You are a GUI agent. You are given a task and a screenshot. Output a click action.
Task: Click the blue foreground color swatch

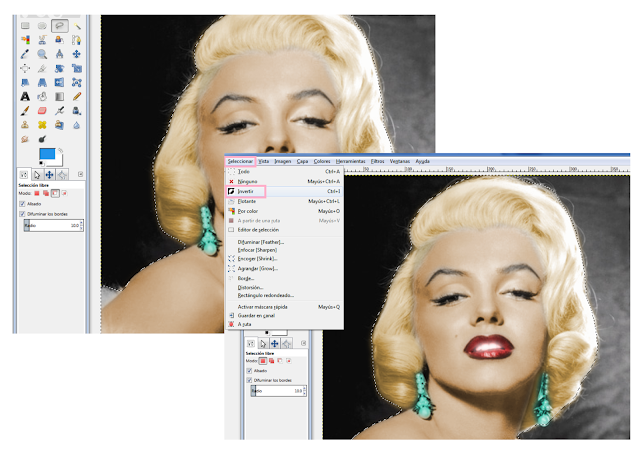[47, 154]
